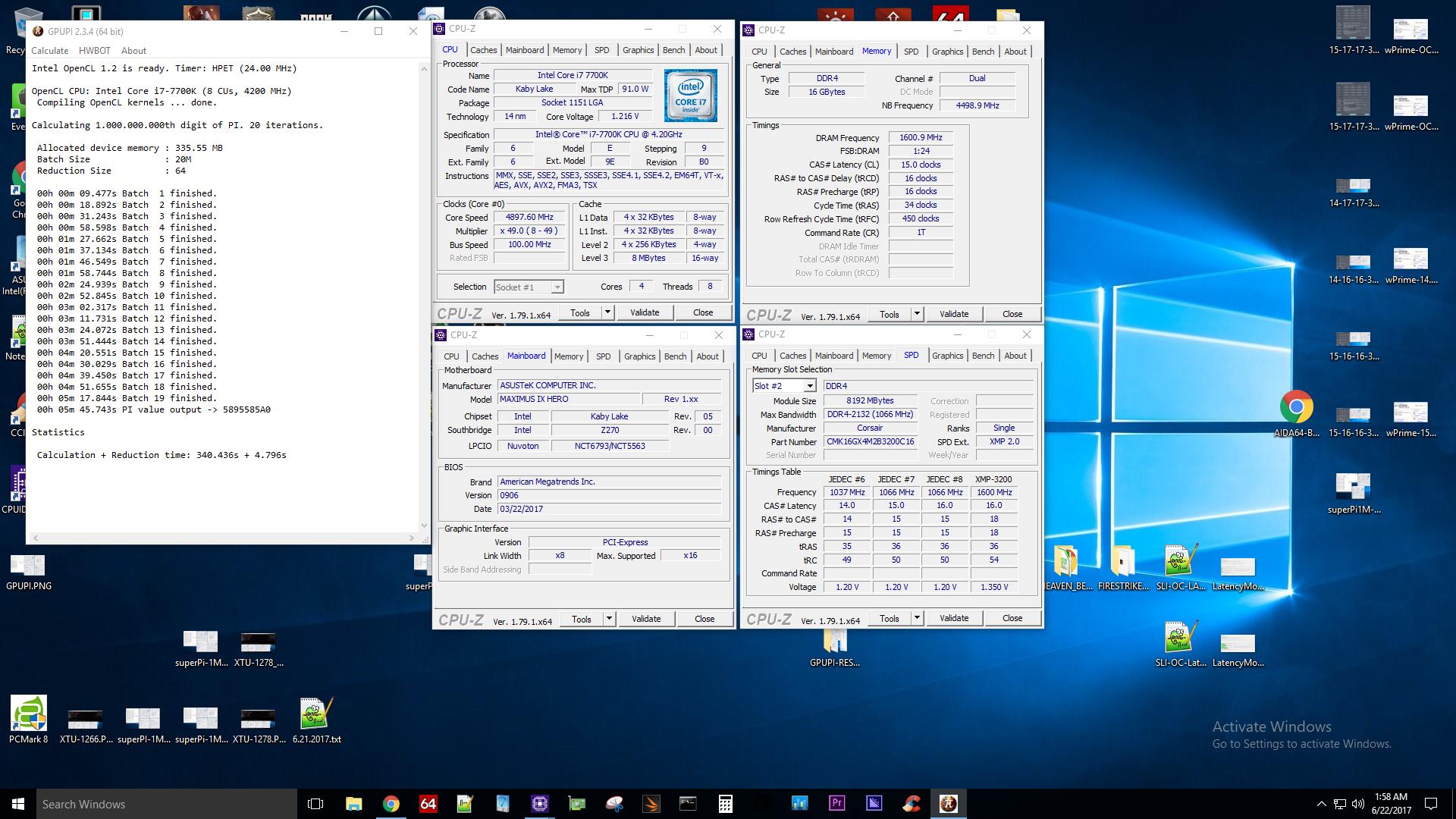Click Close in the CPU-Z Mainboard window
The image size is (1456, 819).
pos(704,619)
